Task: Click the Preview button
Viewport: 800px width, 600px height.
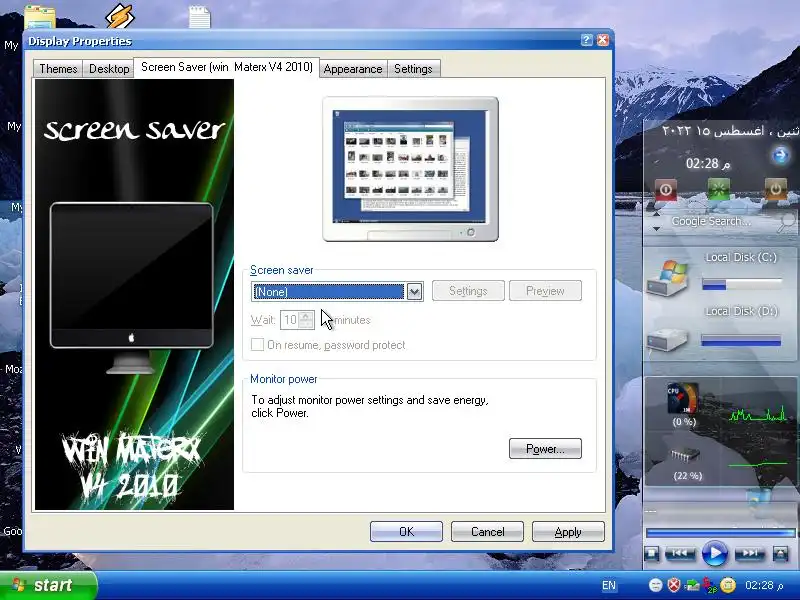Action: pos(545,291)
